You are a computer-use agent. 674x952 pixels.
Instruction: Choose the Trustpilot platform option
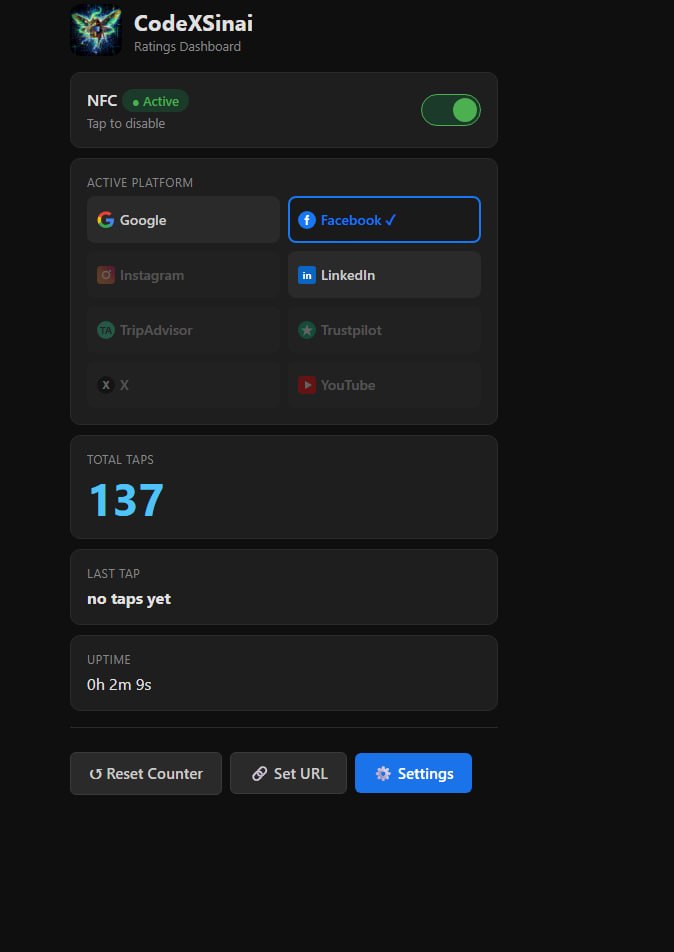point(384,330)
